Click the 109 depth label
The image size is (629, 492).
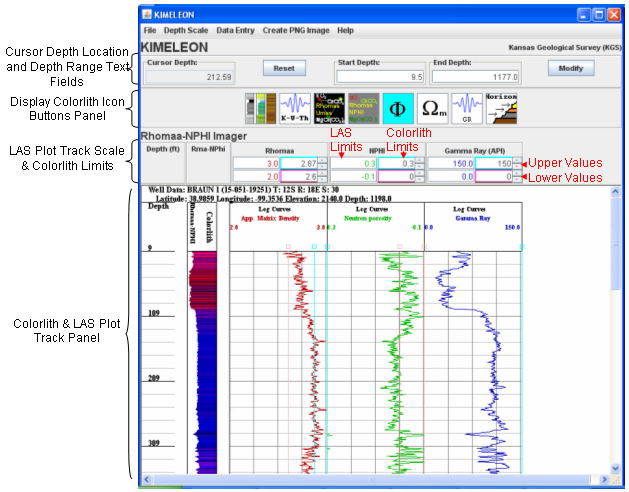pos(154,313)
